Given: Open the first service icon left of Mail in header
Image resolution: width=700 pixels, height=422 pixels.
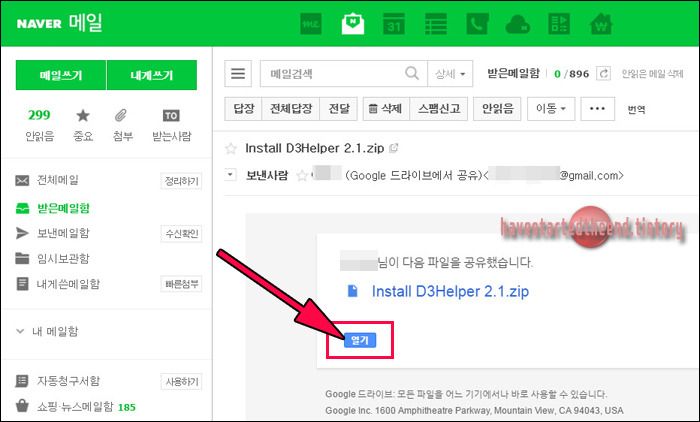Looking at the screenshot, I should point(311,24).
